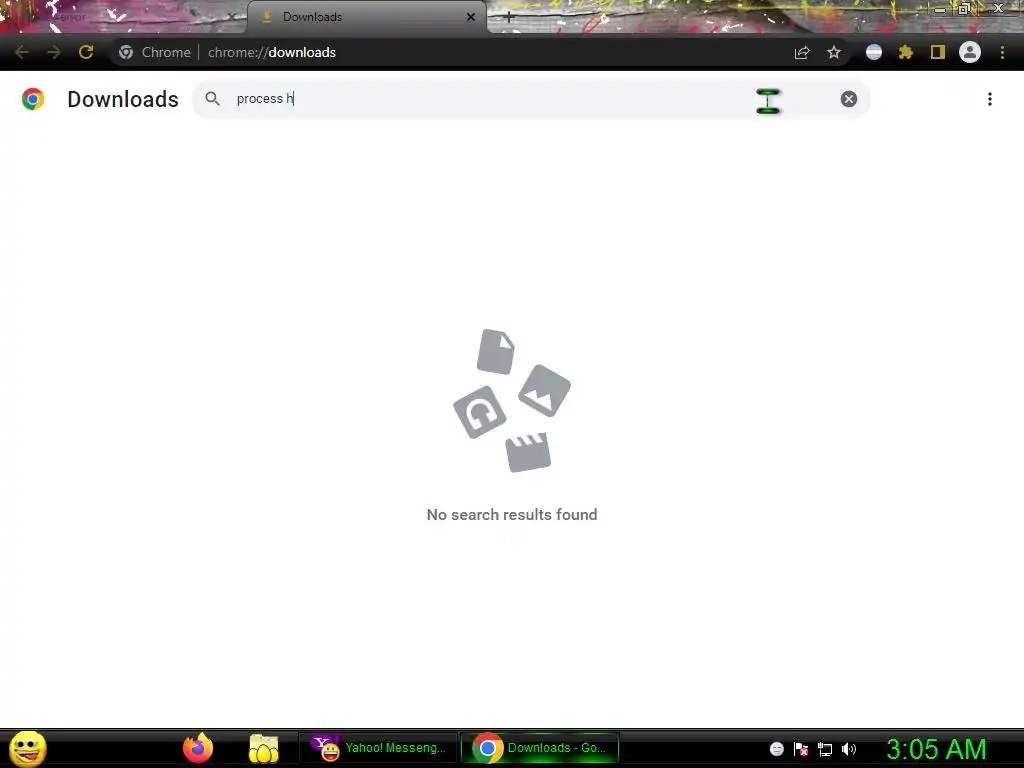Open the volume speaker tray icon

849,749
